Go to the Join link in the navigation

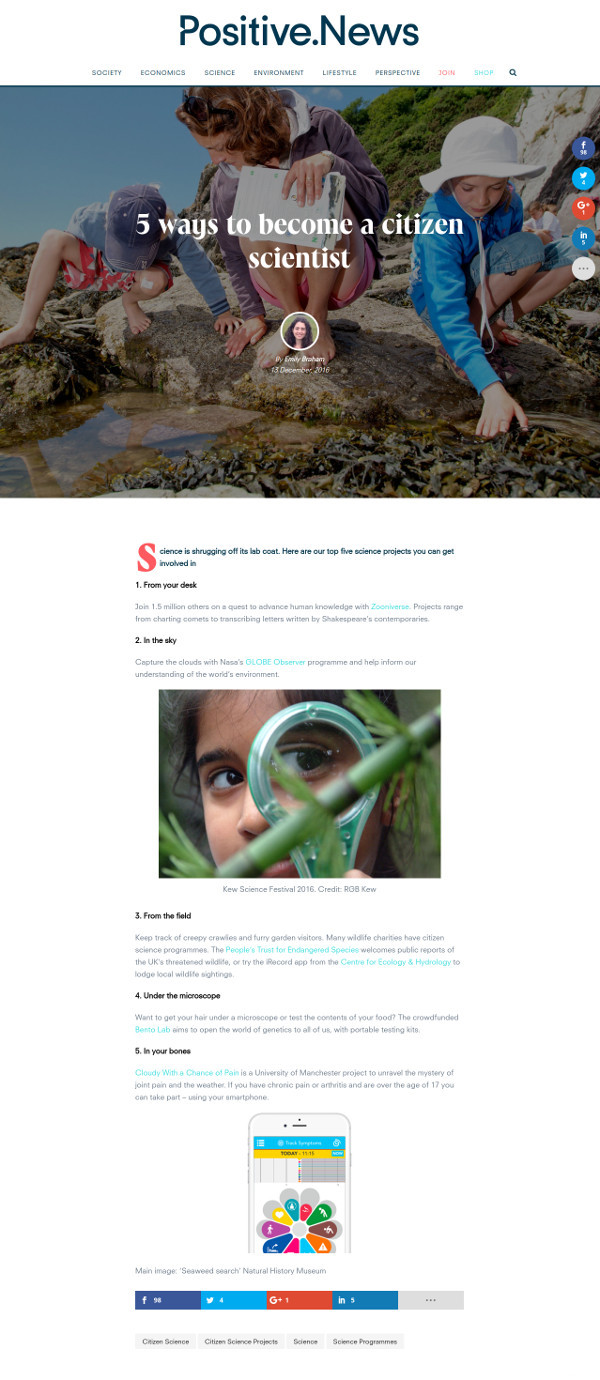(446, 73)
